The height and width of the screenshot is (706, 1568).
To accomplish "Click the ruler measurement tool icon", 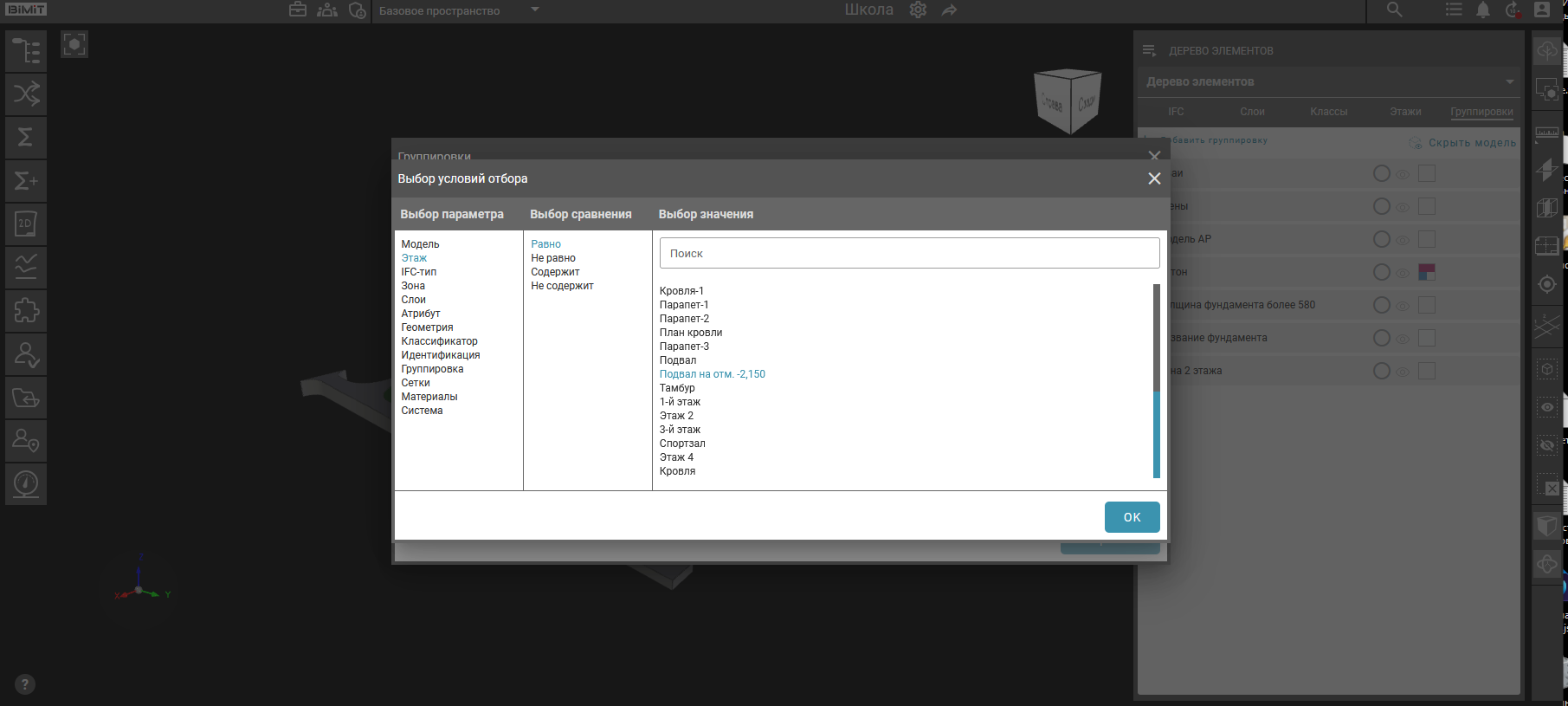I will (1546, 133).
